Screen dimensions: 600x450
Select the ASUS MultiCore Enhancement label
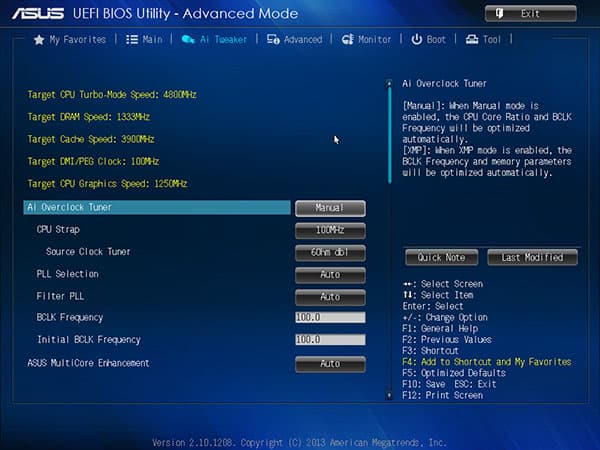tap(88, 363)
